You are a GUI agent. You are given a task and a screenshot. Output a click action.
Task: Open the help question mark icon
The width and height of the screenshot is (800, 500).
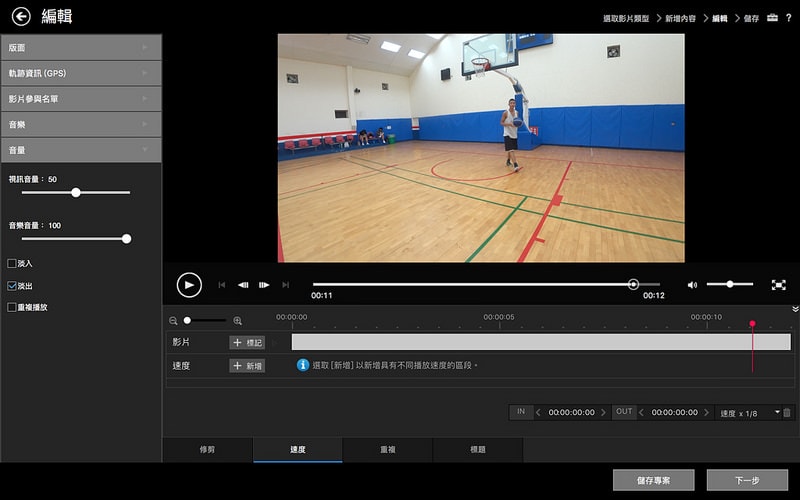tap(788, 18)
